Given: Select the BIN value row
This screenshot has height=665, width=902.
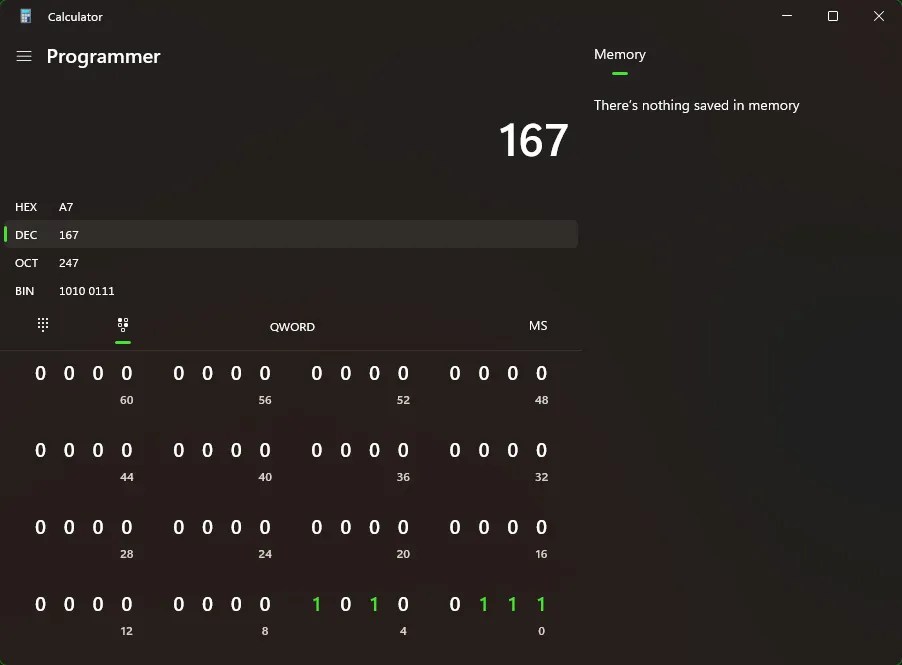Looking at the screenshot, I should tap(290, 291).
